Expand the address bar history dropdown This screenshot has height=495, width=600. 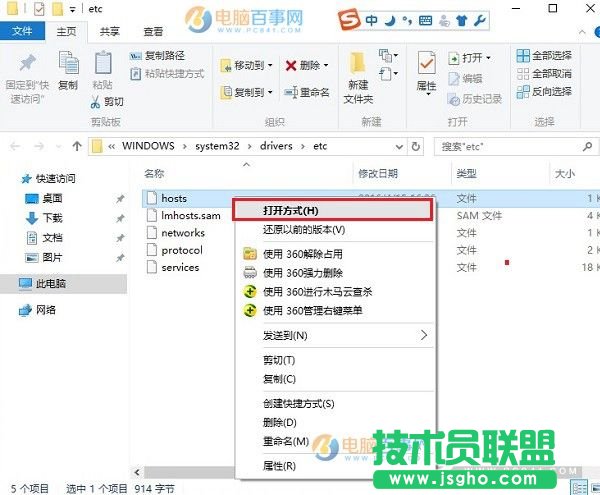tap(399, 147)
